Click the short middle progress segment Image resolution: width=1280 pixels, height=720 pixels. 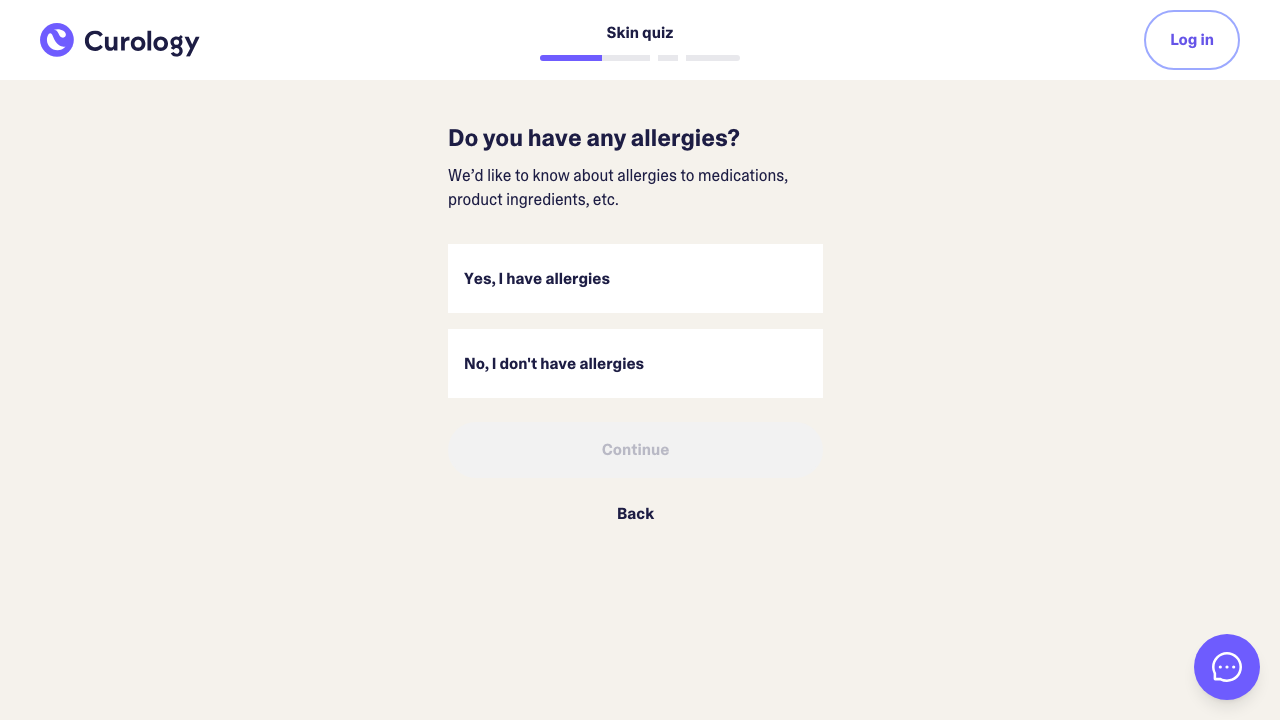pyautogui.click(x=668, y=58)
